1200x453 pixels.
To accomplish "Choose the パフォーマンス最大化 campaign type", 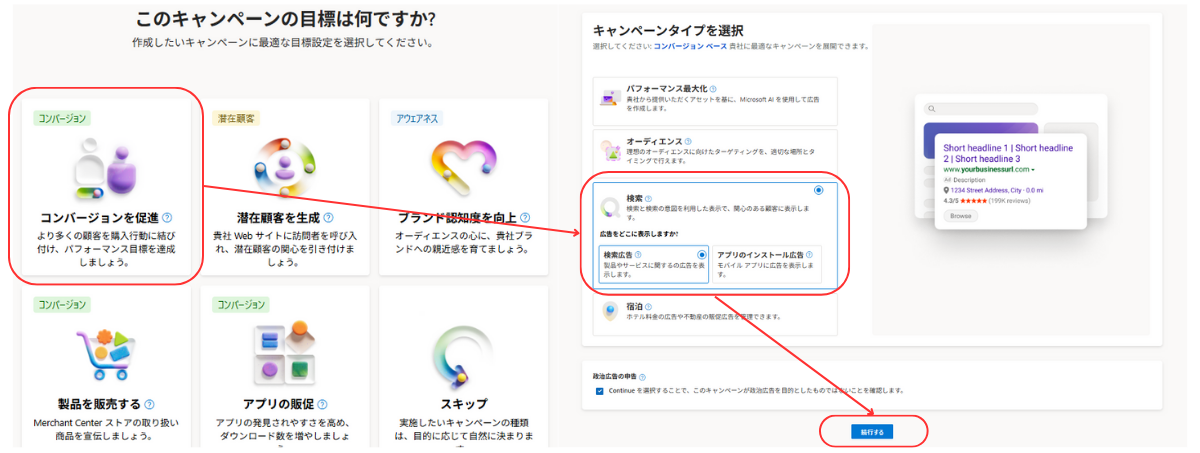I will coord(715,98).
